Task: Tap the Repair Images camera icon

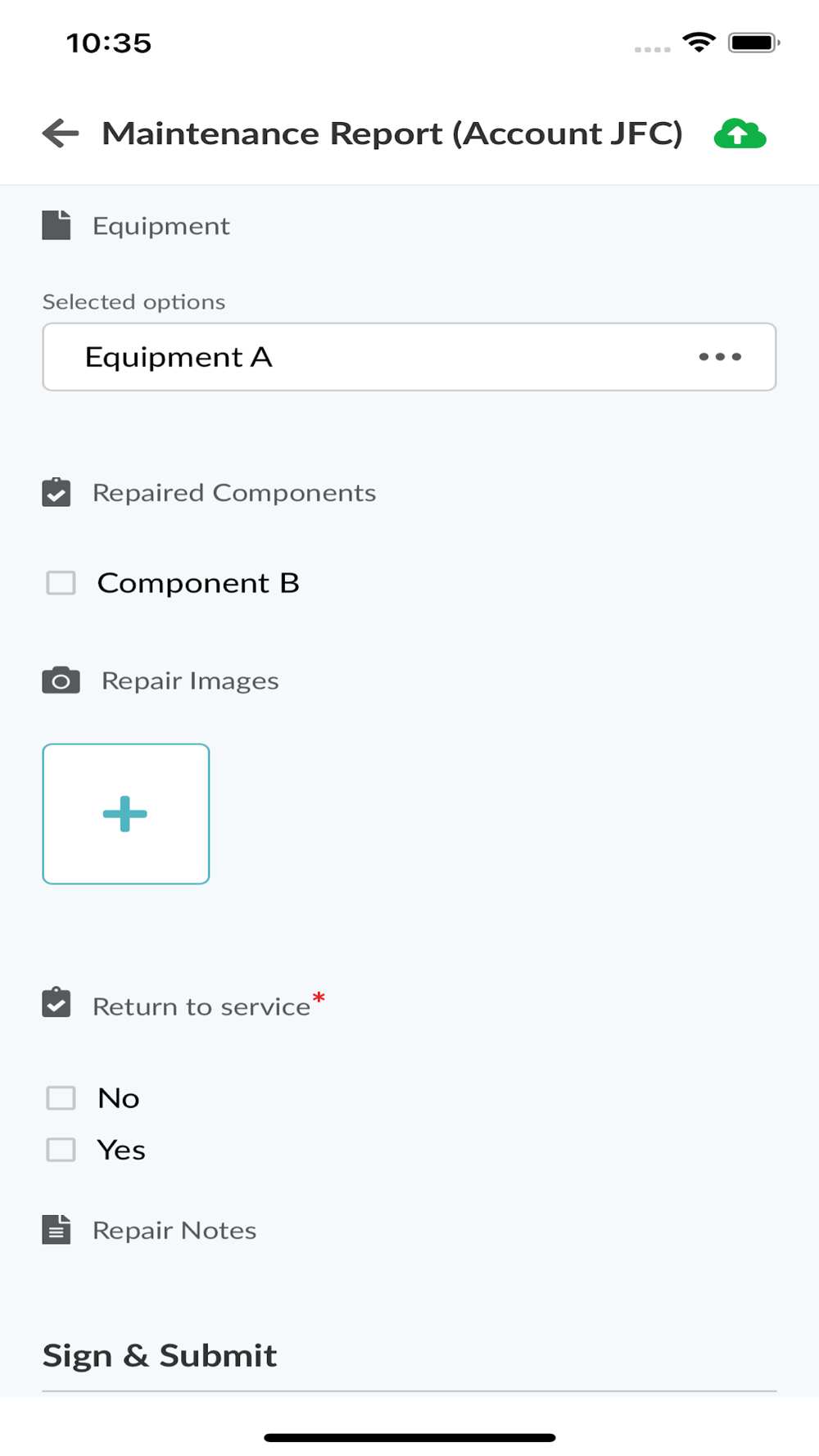Action: tap(61, 681)
